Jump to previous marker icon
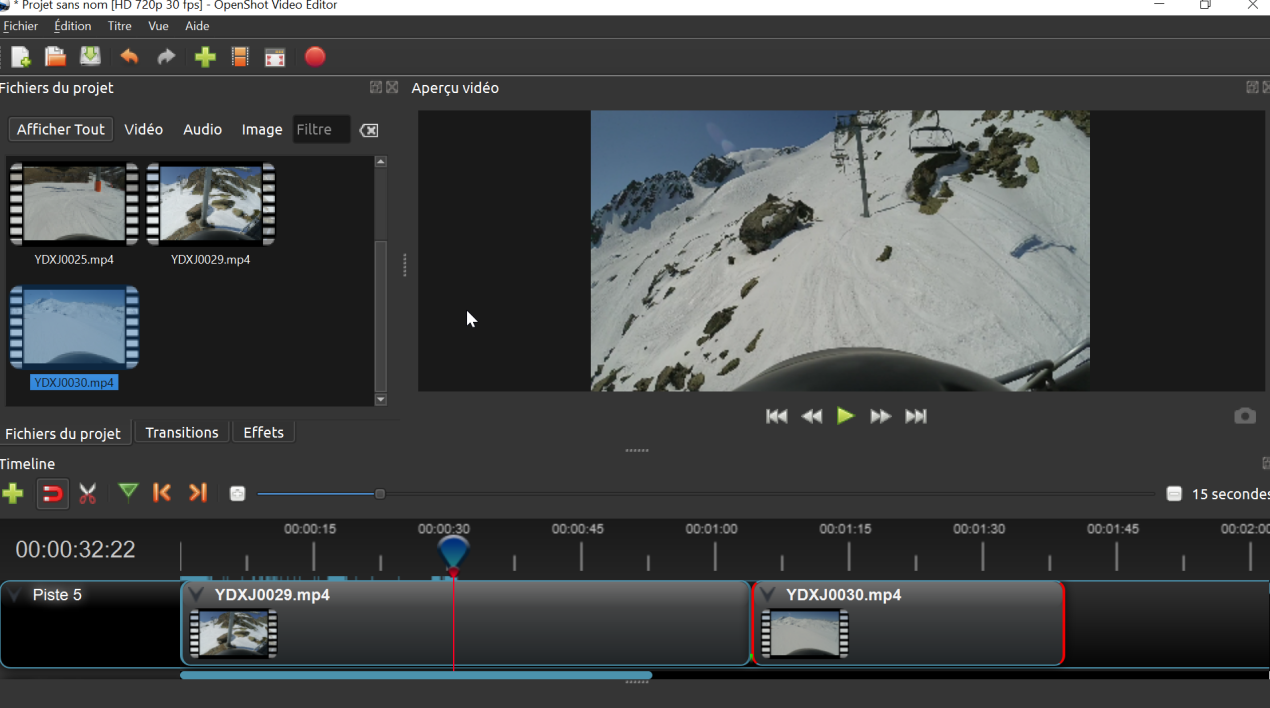Image resolution: width=1270 pixels, height=708 pixels. pyautogui.click(x=162, y=492)
